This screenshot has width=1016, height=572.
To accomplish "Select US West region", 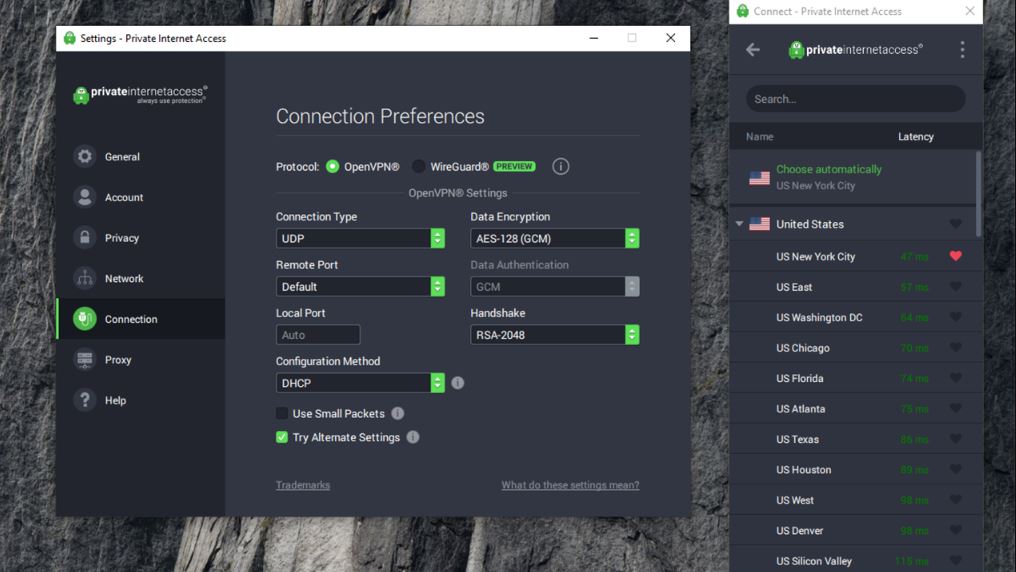I will click(853, 500).
